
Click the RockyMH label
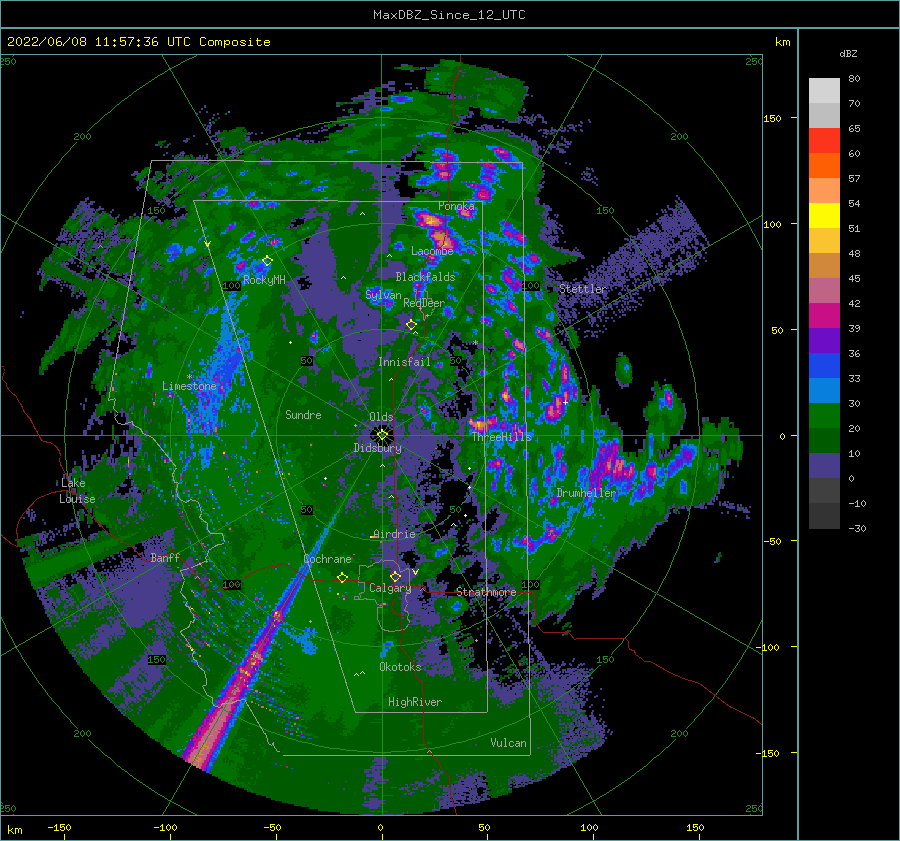coord(264,280)
